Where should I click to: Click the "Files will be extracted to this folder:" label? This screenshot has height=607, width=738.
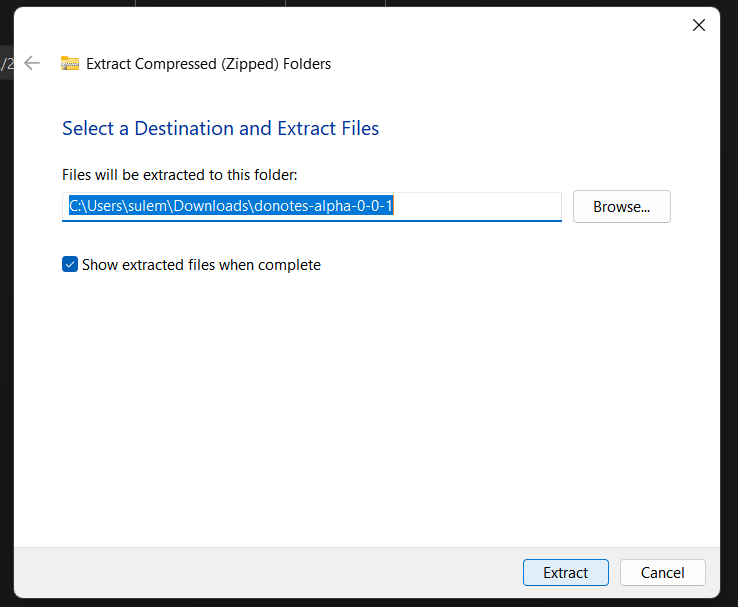tap(180, 175)
